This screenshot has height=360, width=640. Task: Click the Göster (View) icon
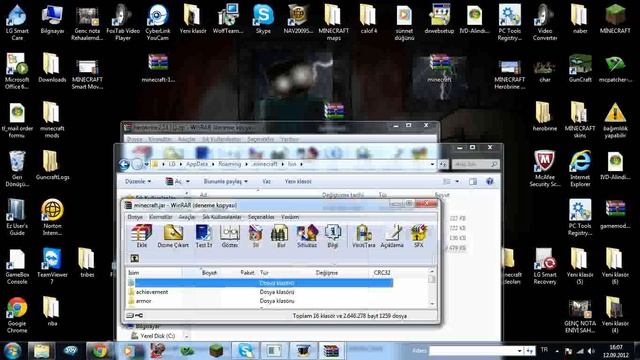[230, 236]
